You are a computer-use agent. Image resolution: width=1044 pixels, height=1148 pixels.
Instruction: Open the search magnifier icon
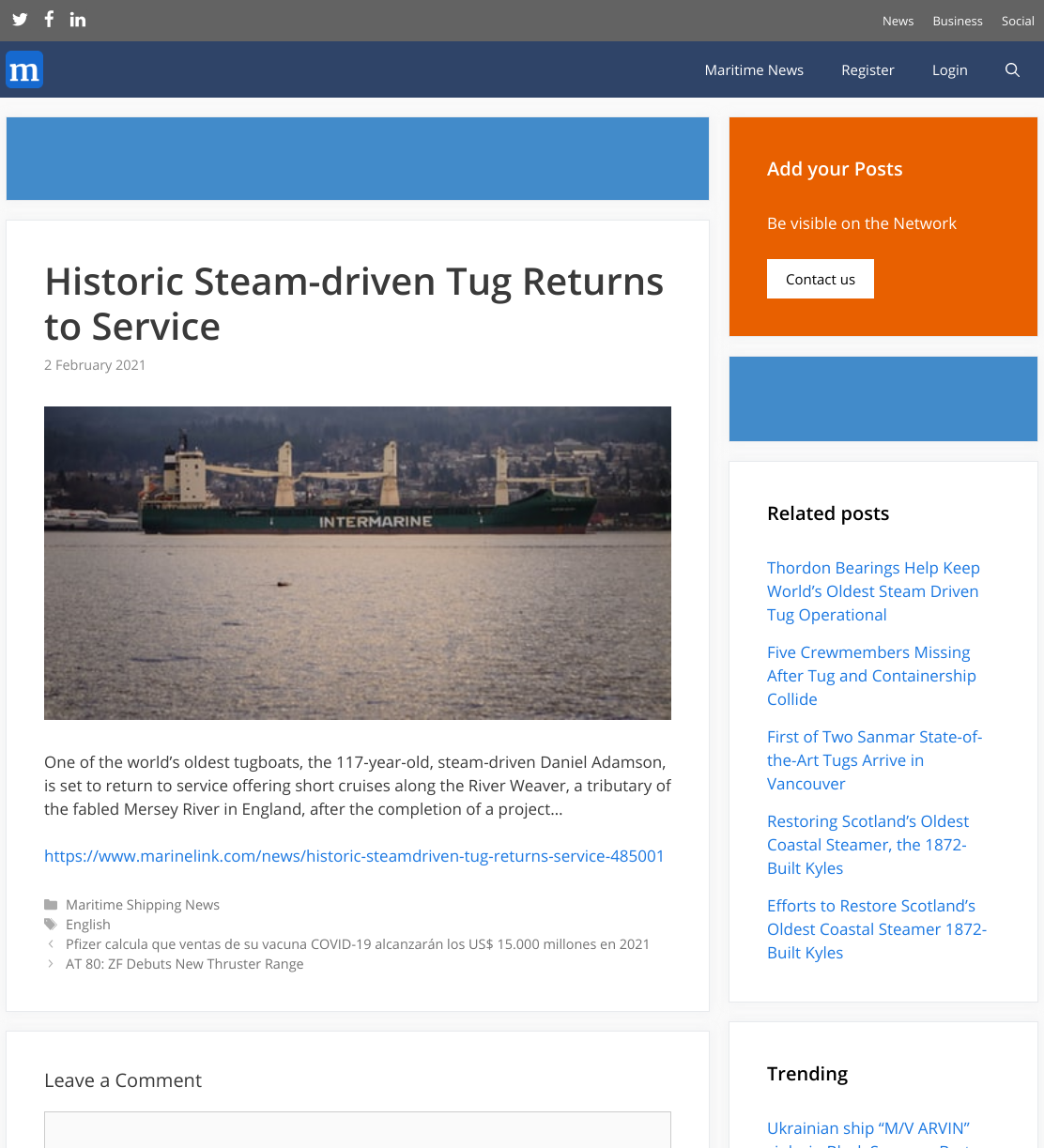(1012, 69)
